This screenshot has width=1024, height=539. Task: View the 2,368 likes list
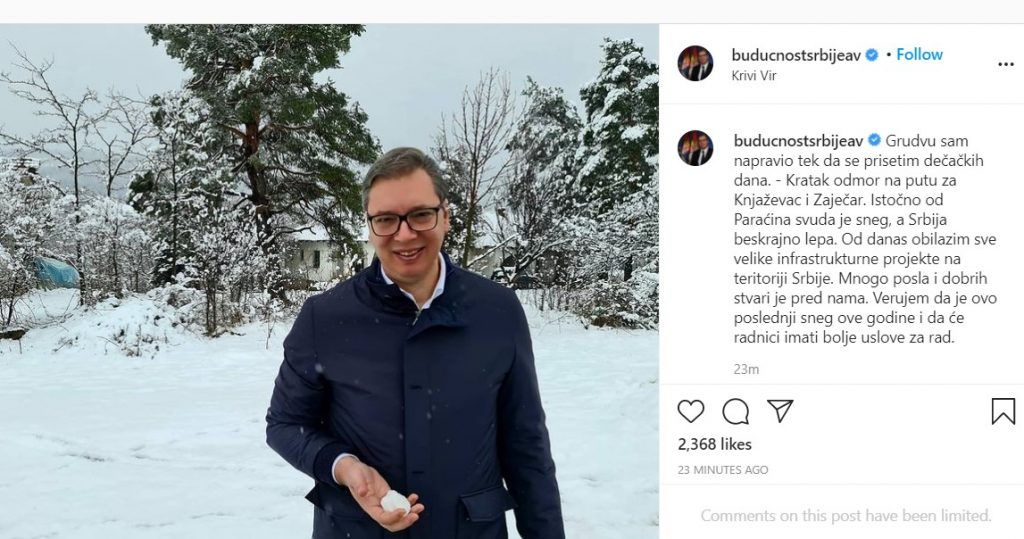tap(714, 444)
